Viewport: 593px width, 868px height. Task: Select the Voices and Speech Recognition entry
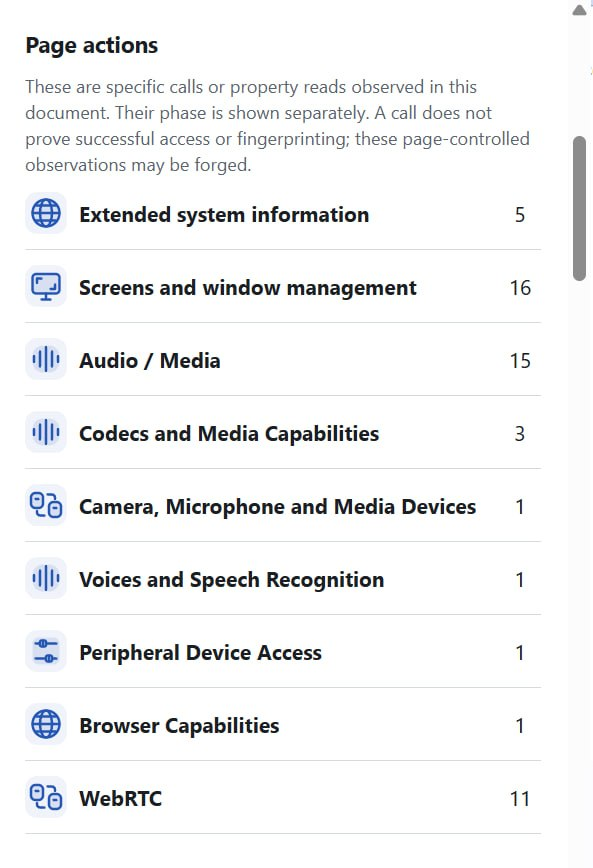[283, 579]
